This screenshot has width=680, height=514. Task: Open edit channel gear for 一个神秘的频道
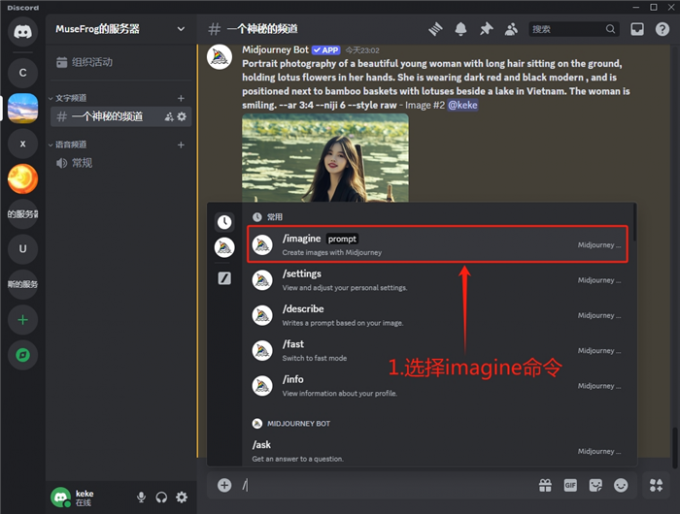pyautogui.click(x=182, y=117)
